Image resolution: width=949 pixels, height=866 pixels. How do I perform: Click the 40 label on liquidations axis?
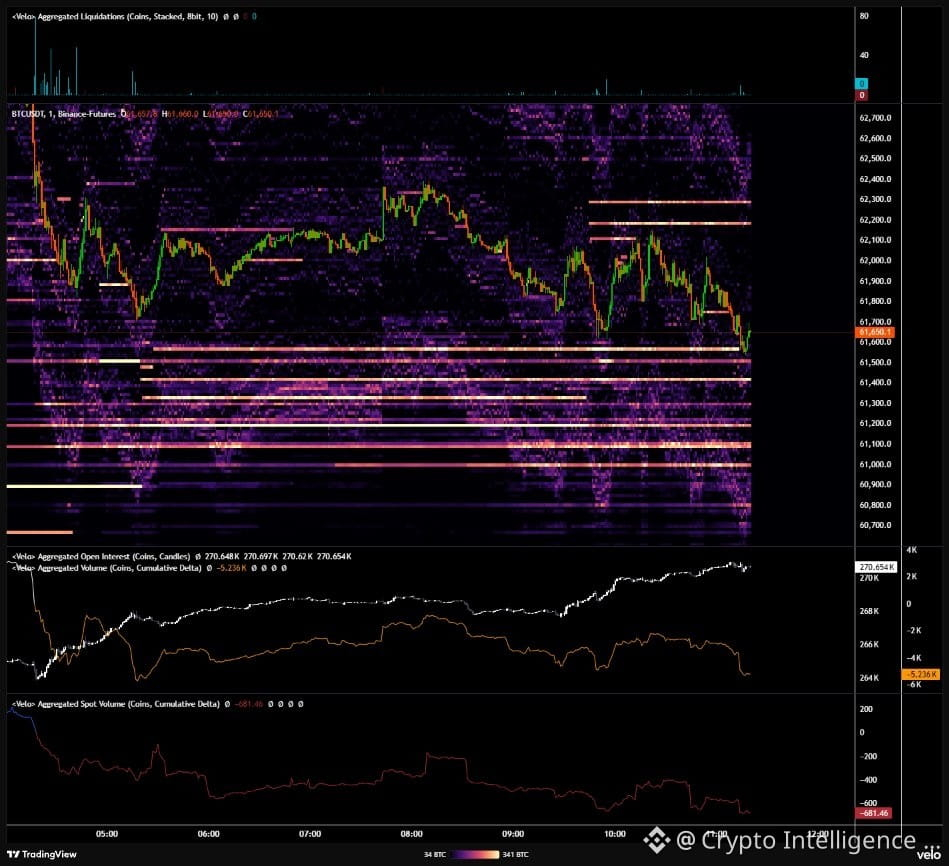[864, 55]
